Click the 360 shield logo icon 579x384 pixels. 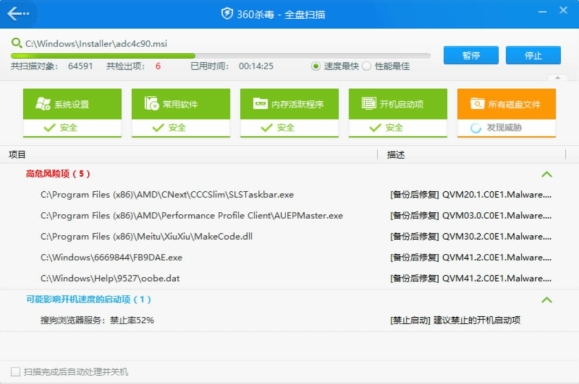click(227, 14)
